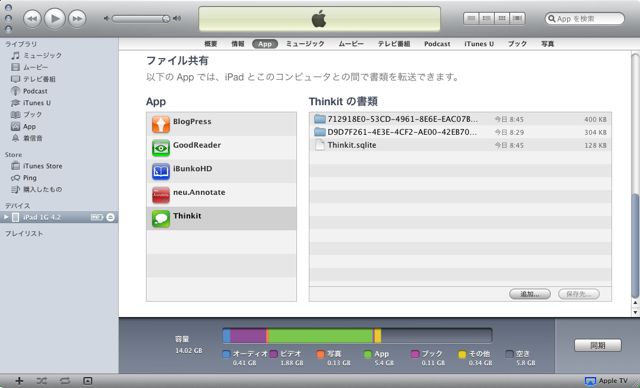Click the plus add playlist button
Image resolution: width=640 pixels, height=388 pixels.
click(19, 381)
